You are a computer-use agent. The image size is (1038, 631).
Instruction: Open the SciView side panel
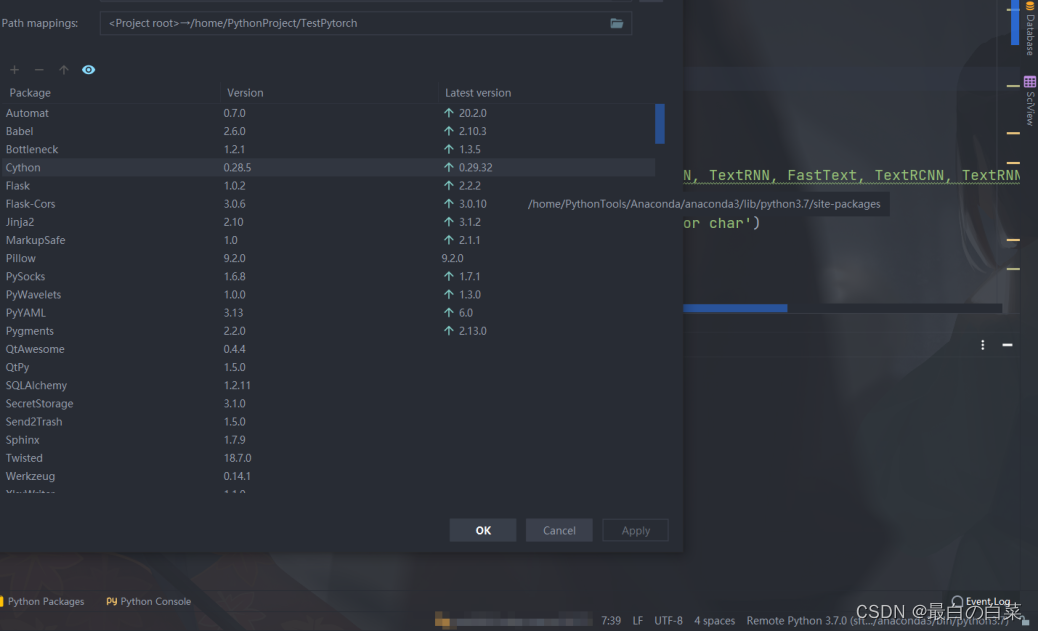(x=1029, y=101)
